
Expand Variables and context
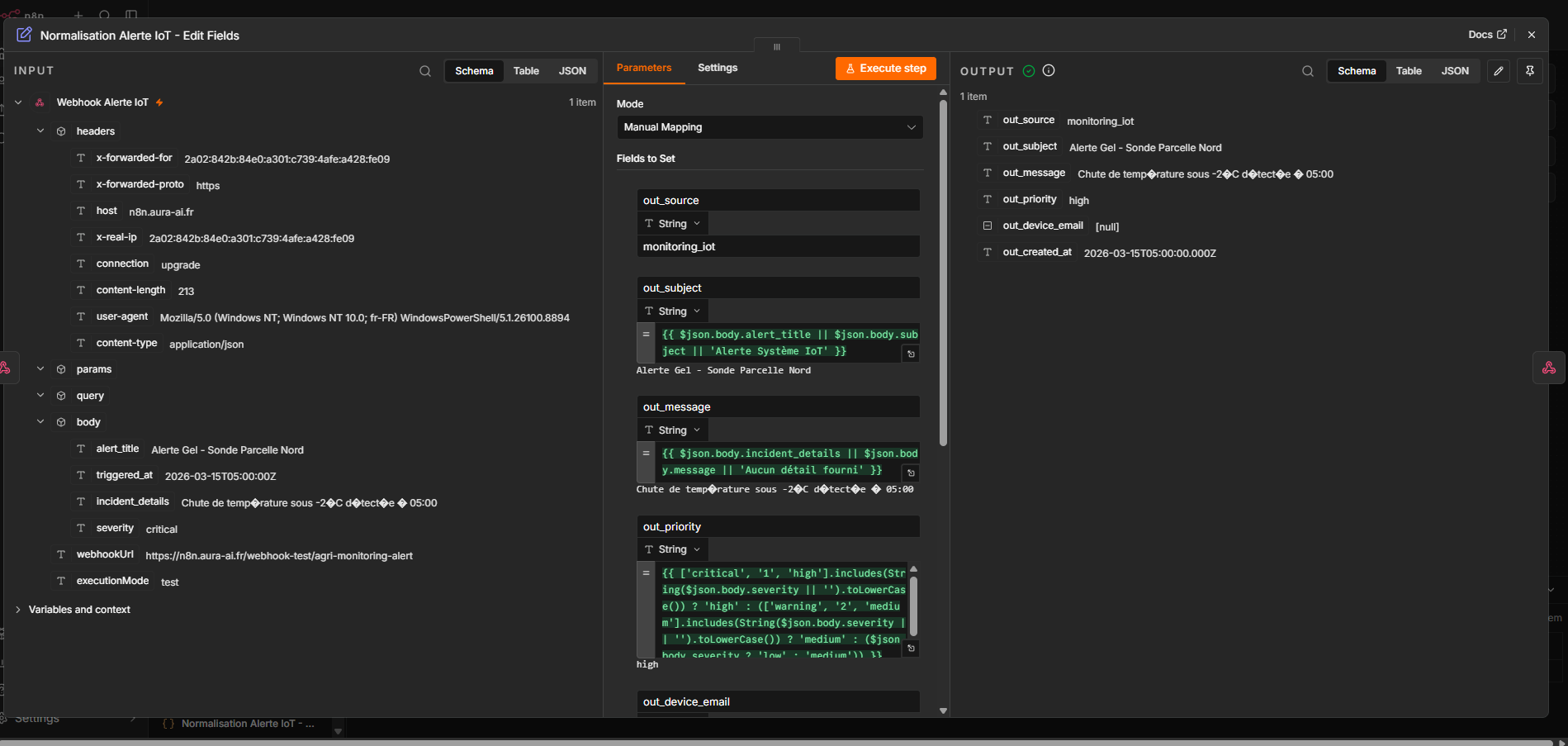18,610
